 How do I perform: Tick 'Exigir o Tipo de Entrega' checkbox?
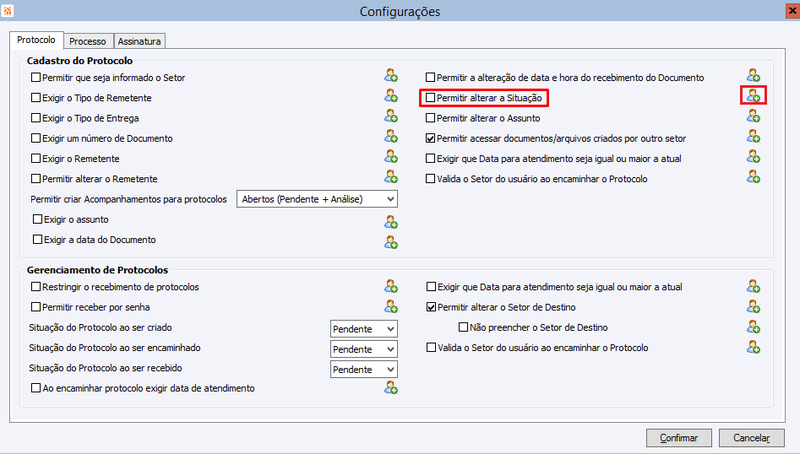coord(36,118)
